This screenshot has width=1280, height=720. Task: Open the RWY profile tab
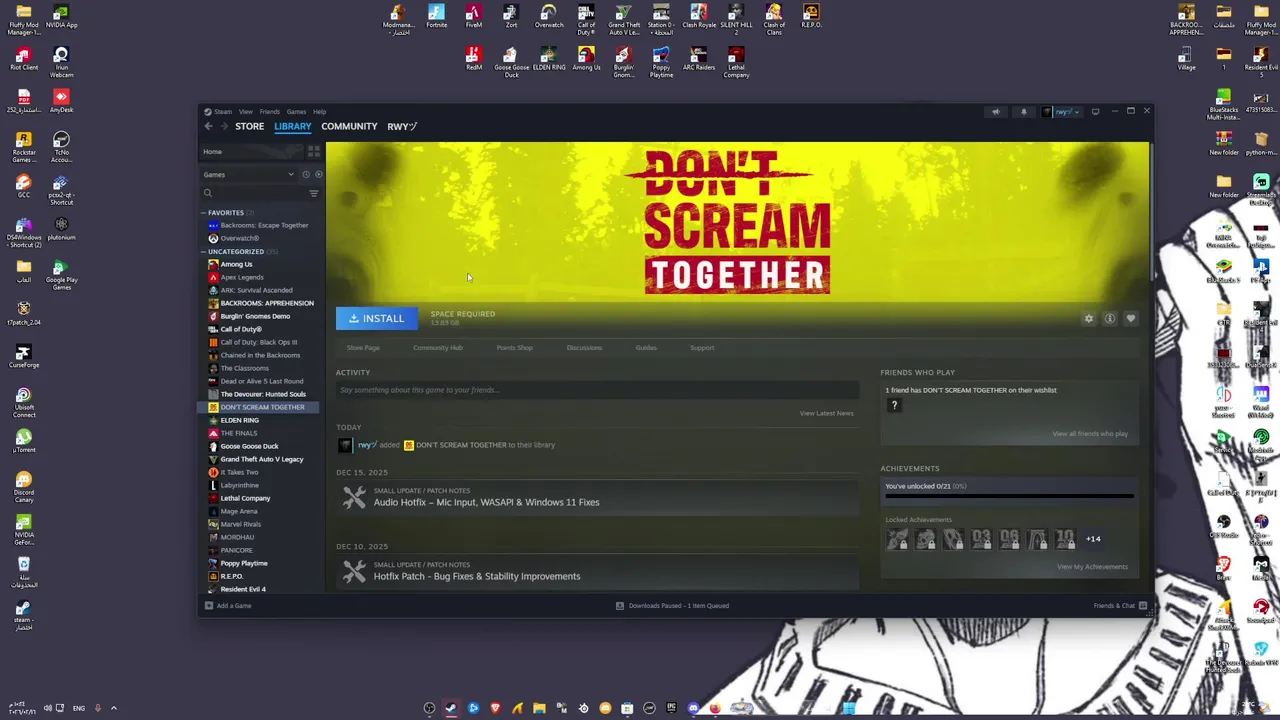click(x=401, y=126)
